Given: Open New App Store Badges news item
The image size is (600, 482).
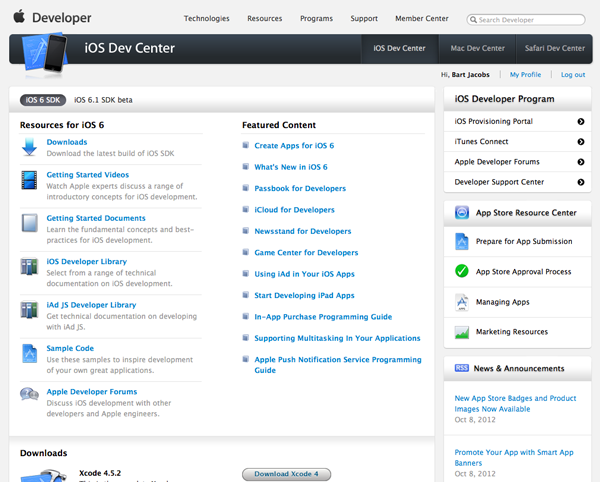Looking at the screenshot, I should [515, 404].
